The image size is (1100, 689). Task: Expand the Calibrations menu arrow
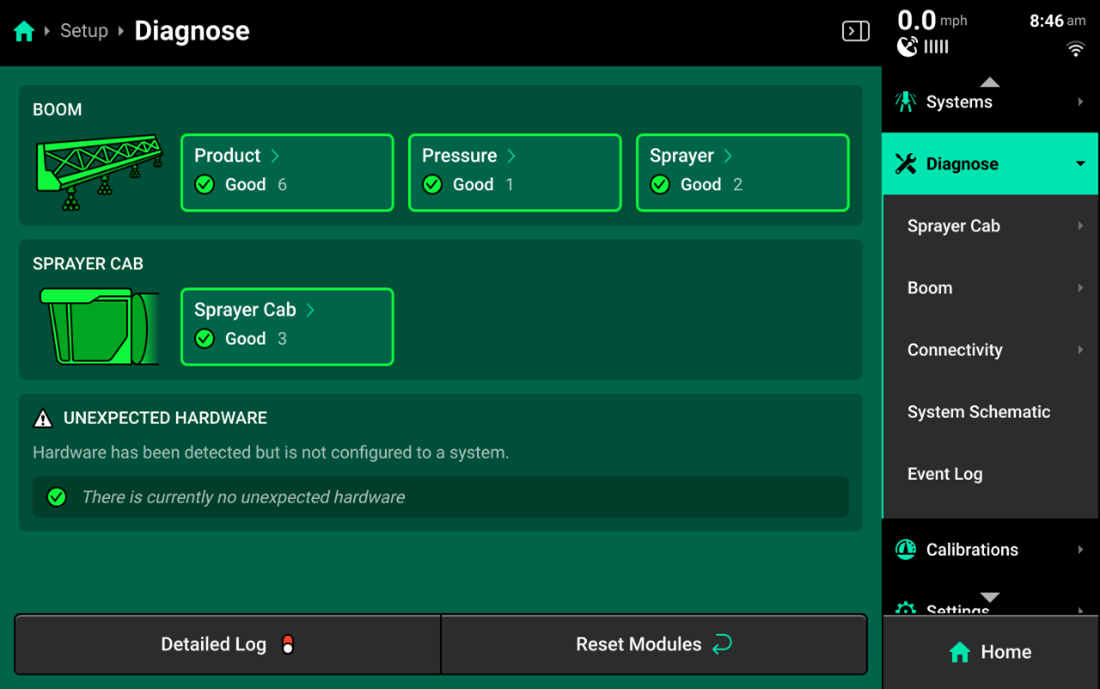coord(1080,549)
